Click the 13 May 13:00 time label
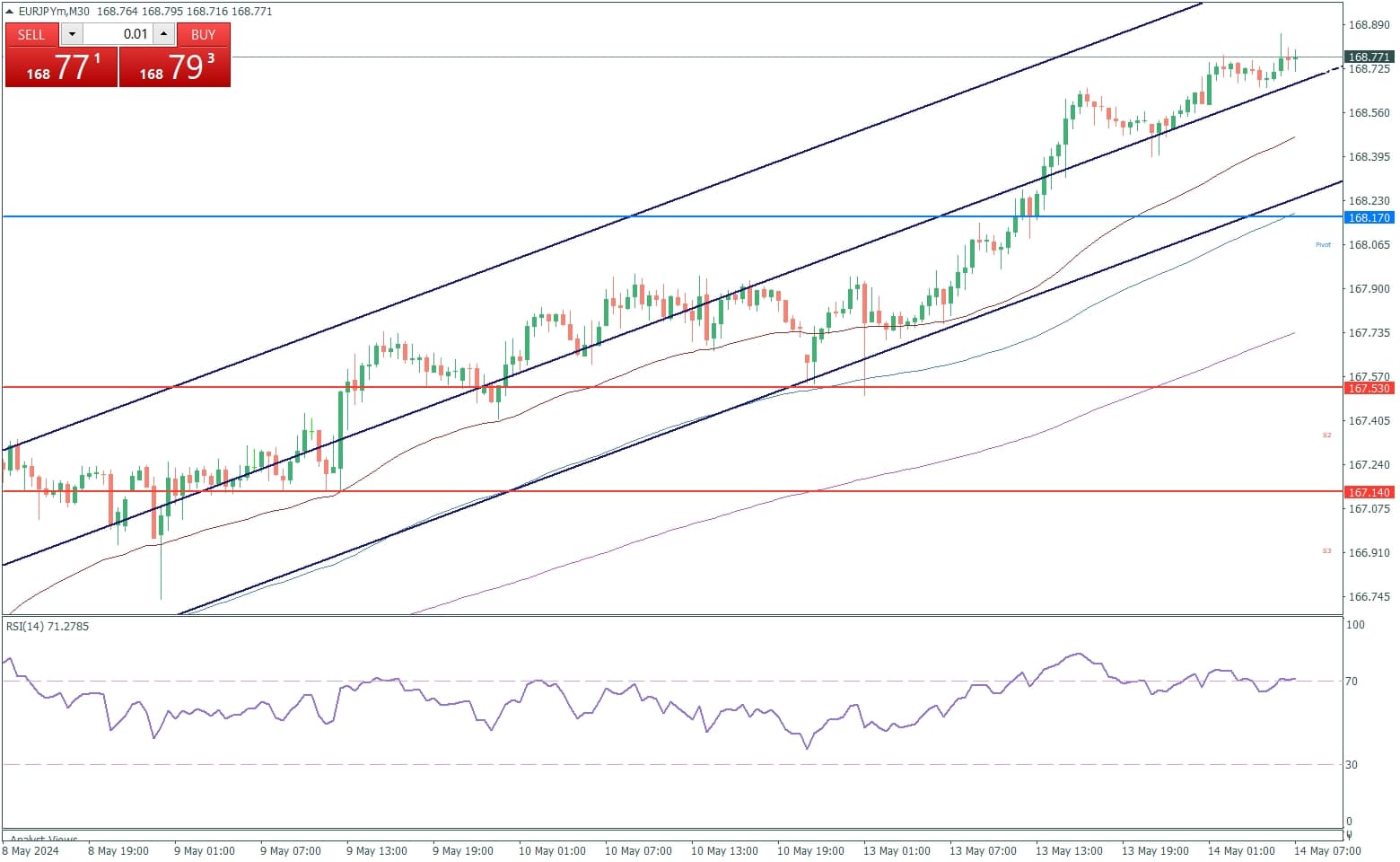Image resolution: width=1400 pixels, height=862 pixels. click(1069, 851)
